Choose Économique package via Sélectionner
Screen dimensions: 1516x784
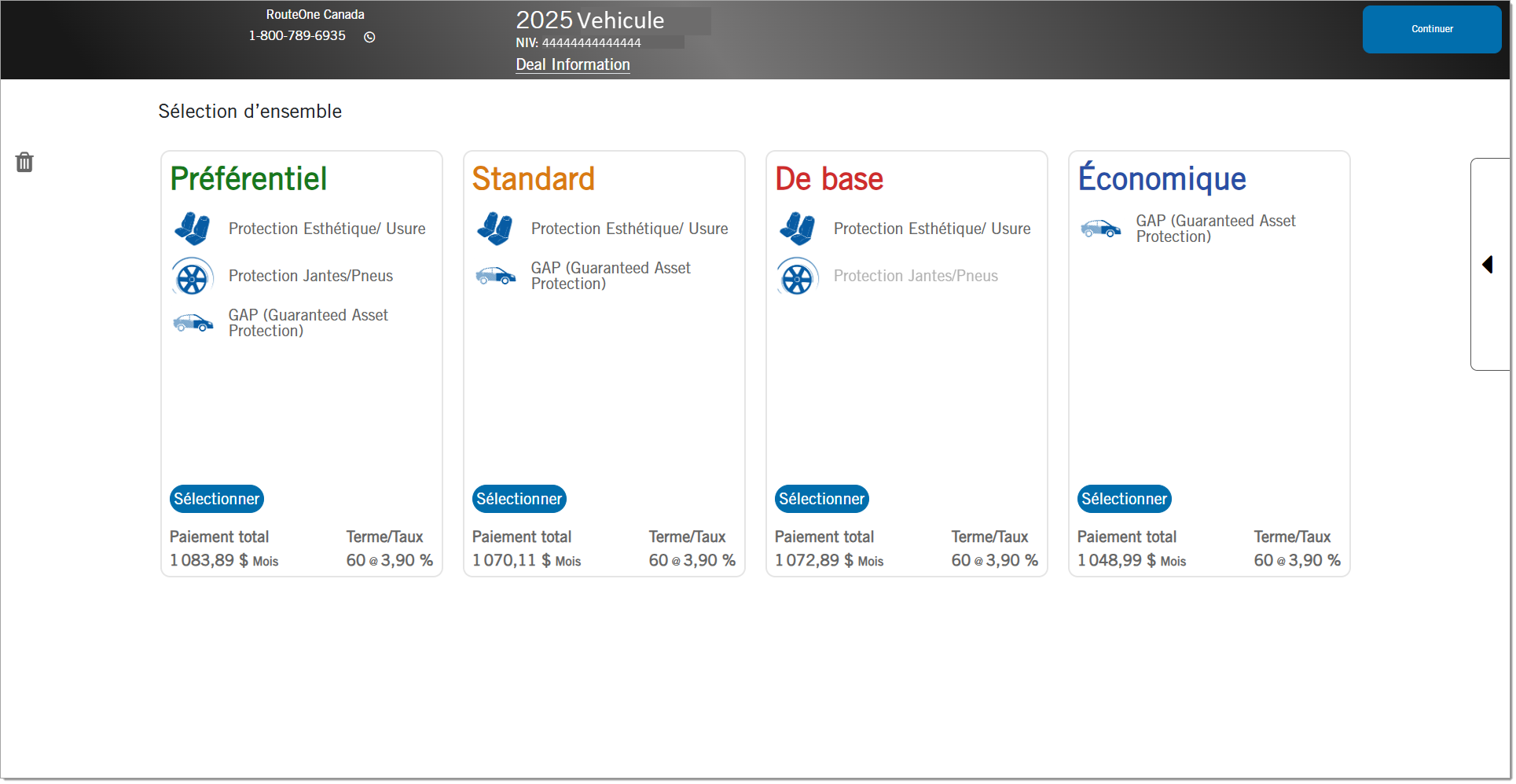tap(1124, 499)
